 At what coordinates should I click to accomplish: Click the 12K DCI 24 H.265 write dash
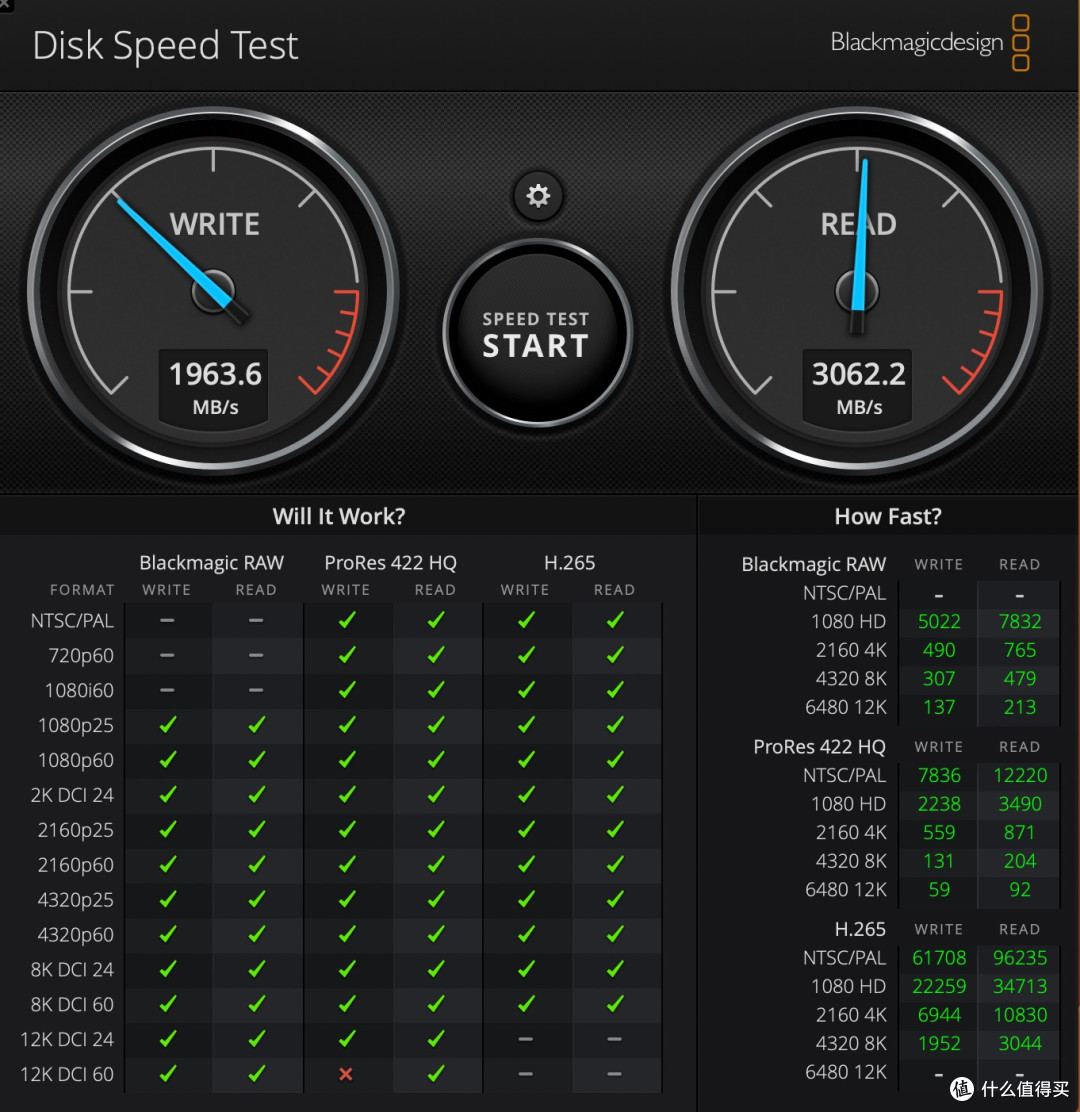pyautogui.click(x=525, y=1039)
